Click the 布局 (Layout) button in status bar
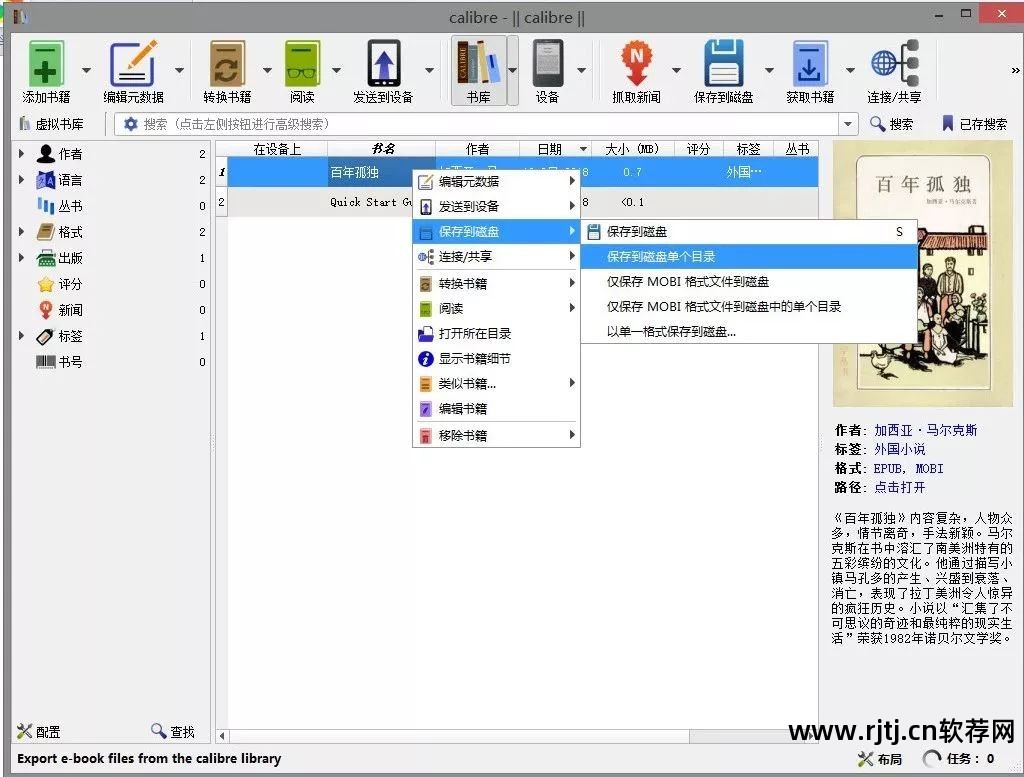This screenshot has height=777, width=1024. (x=880, y=759)
